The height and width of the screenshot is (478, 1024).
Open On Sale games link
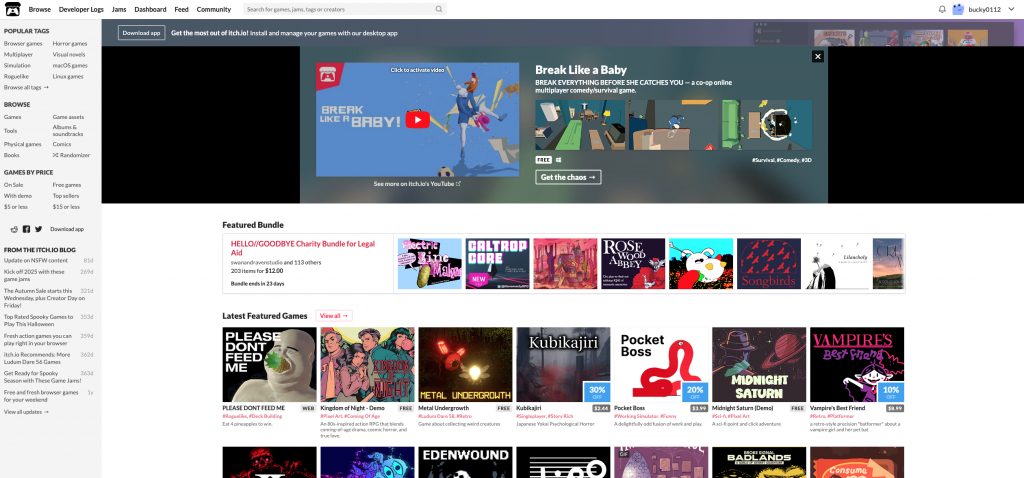14,185
